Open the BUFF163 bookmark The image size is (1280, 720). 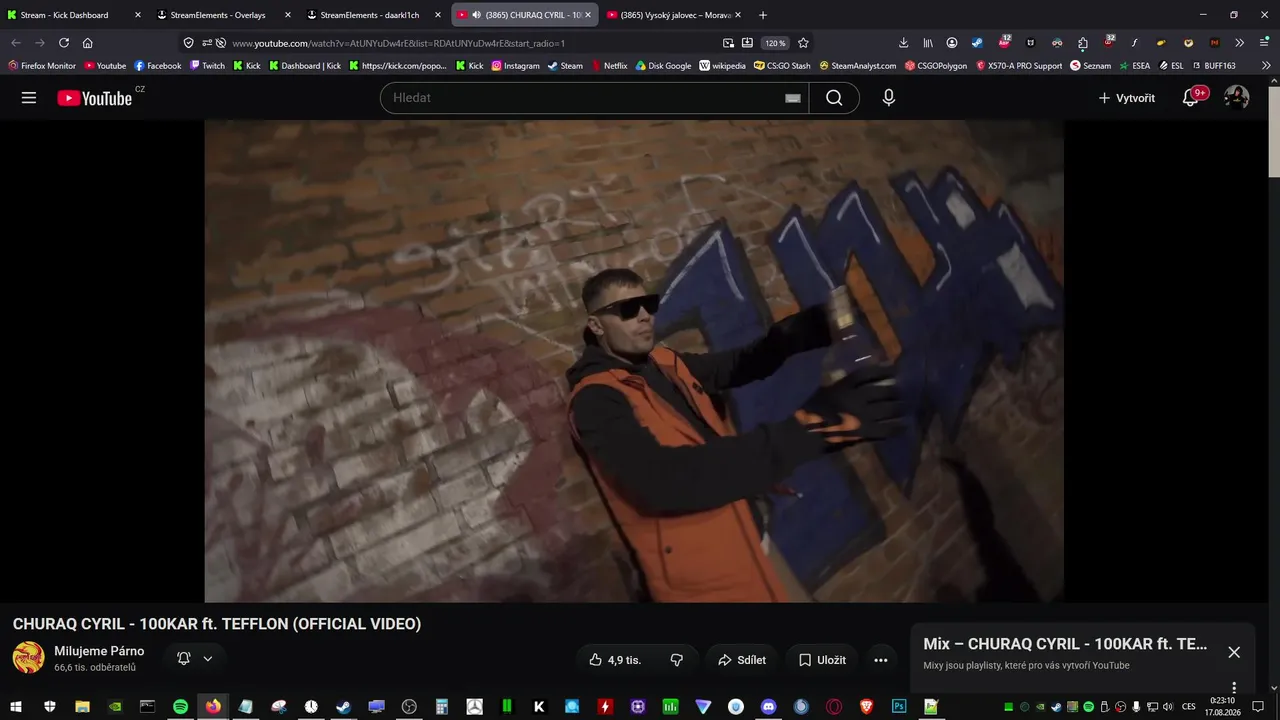pos(1213,66)
